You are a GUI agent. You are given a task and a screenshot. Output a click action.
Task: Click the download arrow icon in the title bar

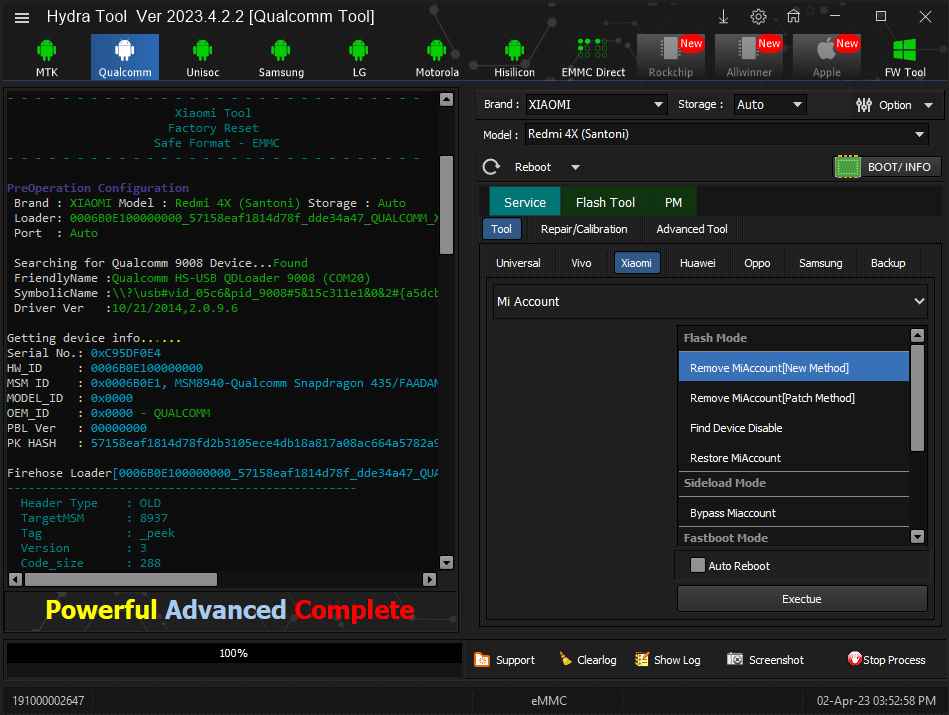[723, 17]
